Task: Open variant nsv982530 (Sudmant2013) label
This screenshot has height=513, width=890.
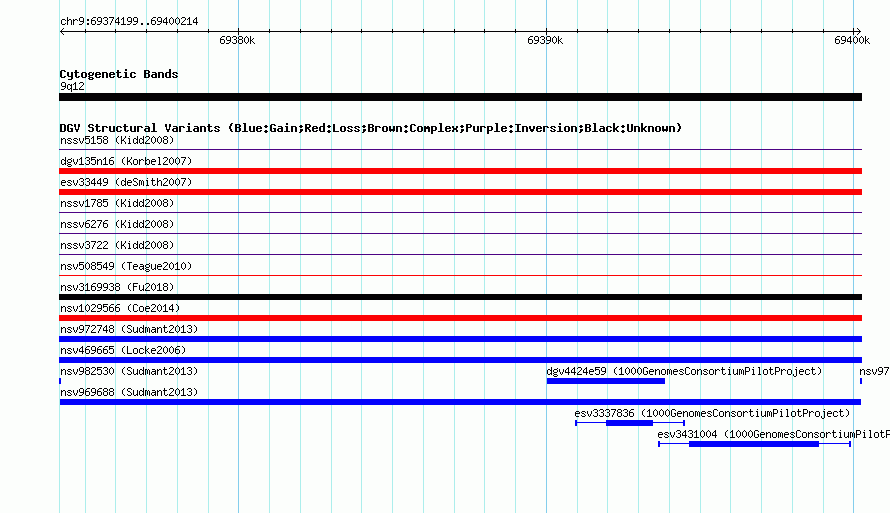Action: [x=129, y=371]
